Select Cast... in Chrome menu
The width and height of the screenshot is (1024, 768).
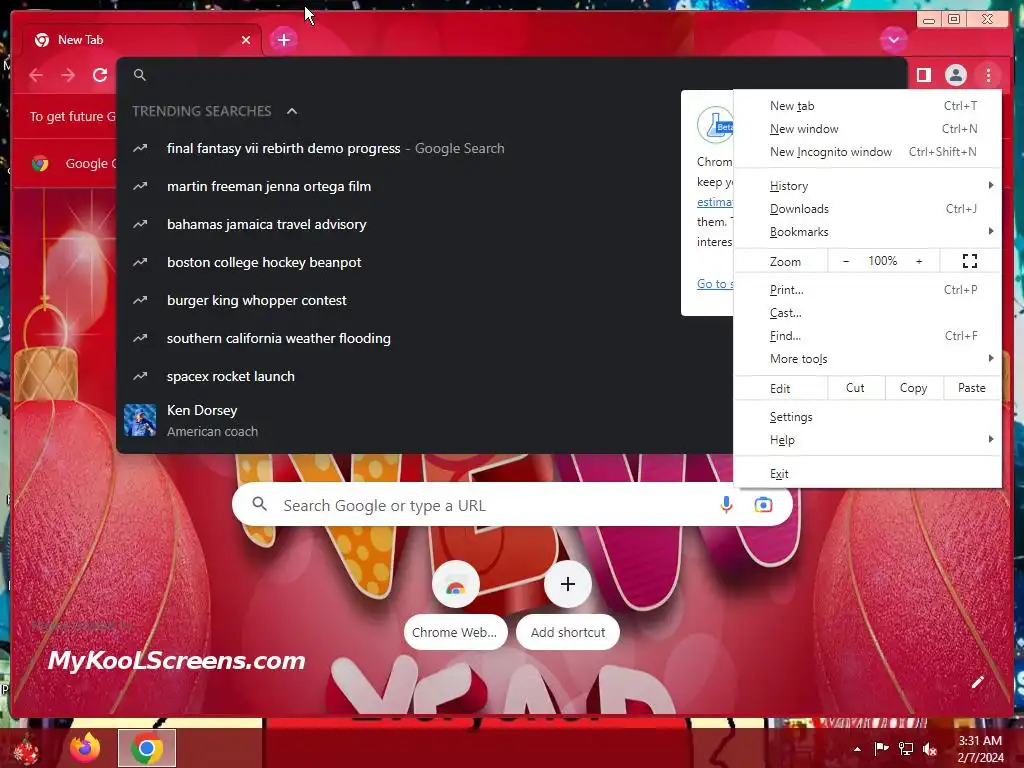[867, 312]
